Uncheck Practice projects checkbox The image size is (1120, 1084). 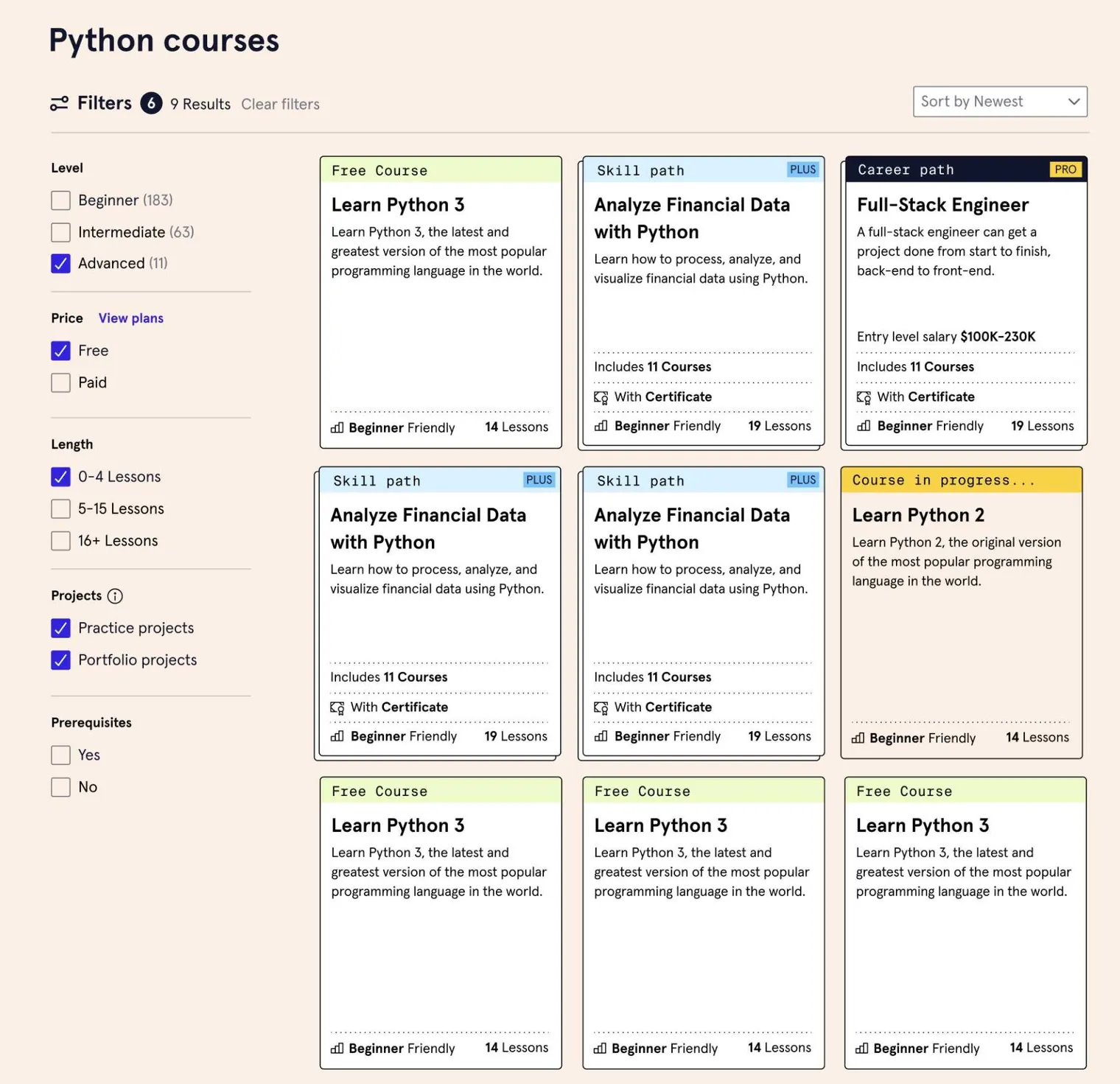click(x=61, y=628)
